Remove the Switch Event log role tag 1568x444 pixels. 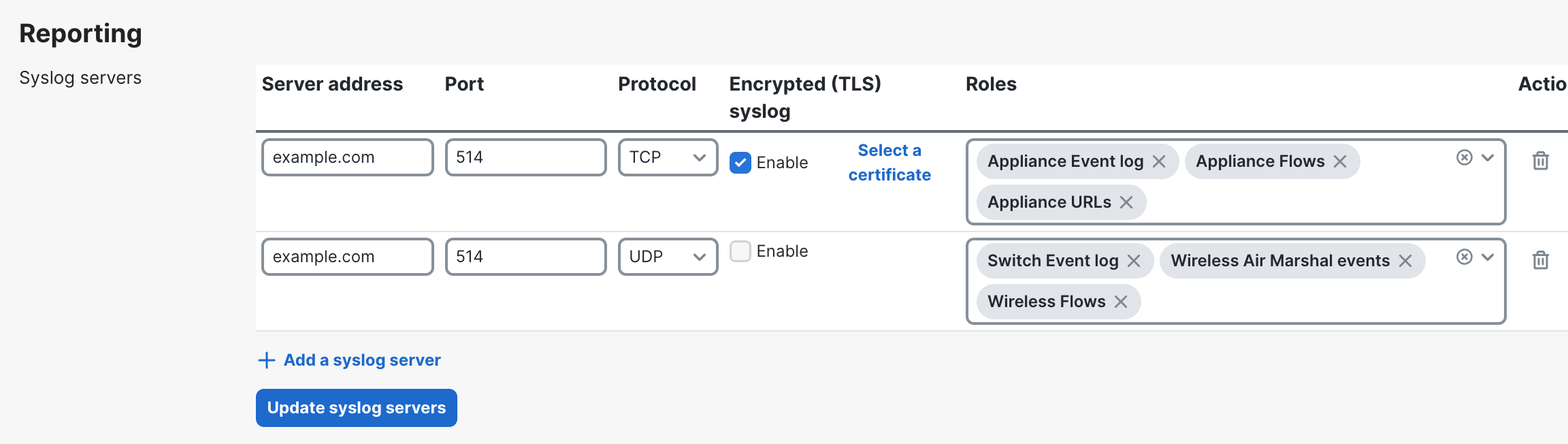1134,261
